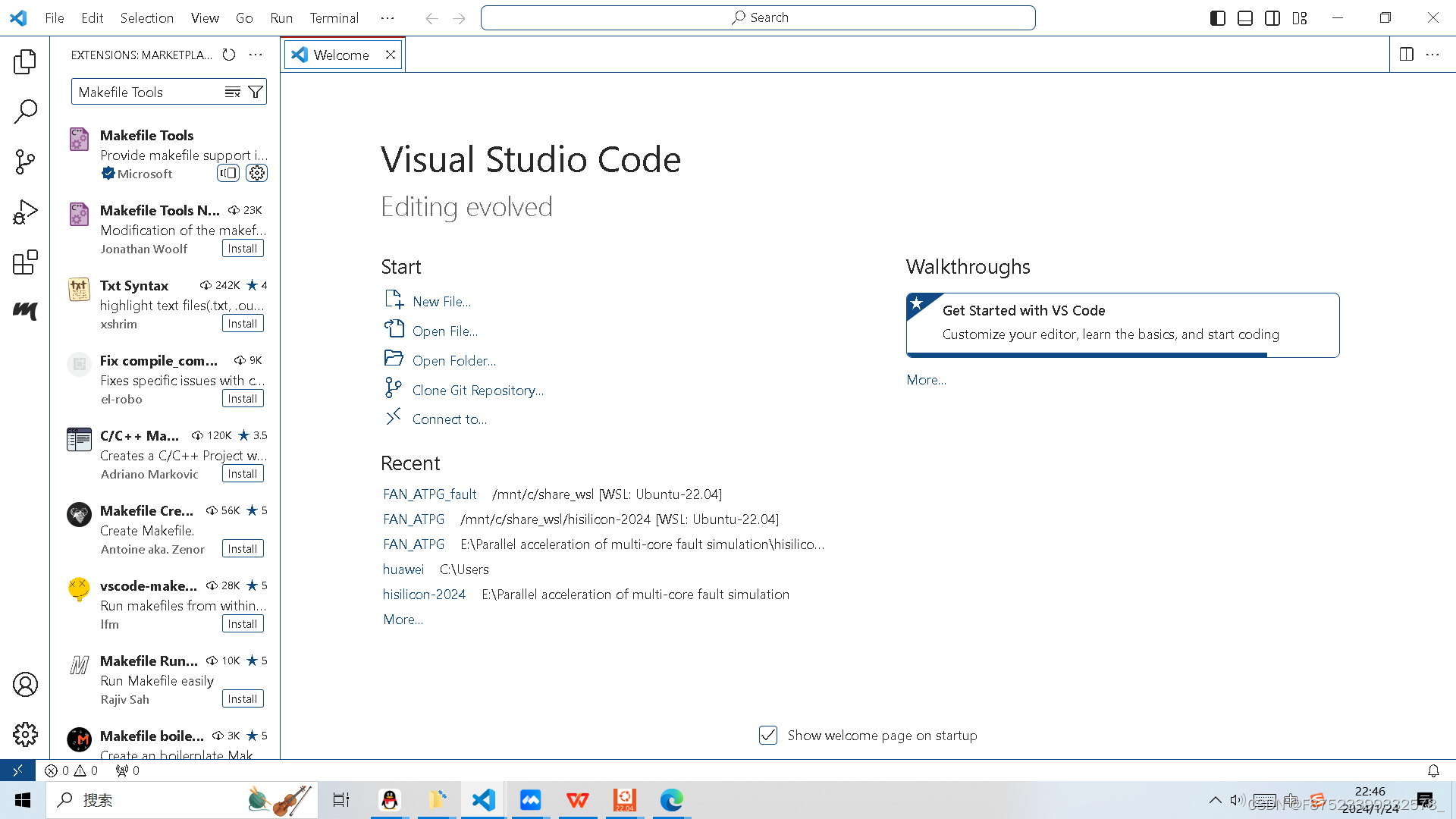The height and width of the screenshot is (819, 1456).
Task: Open Microsoft Edge from taskbar
Action: click(x=671, y=800)
